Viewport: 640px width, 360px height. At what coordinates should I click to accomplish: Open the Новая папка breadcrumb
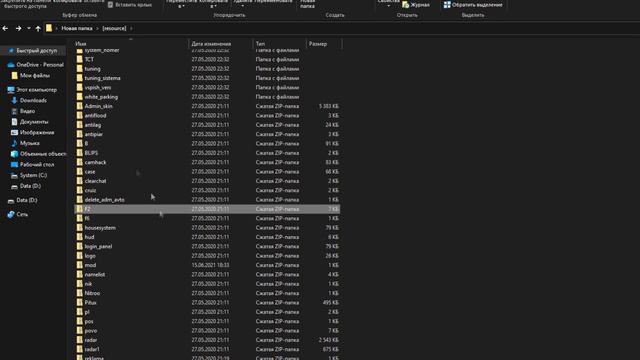pyautogui.click(x=77, y=28)
